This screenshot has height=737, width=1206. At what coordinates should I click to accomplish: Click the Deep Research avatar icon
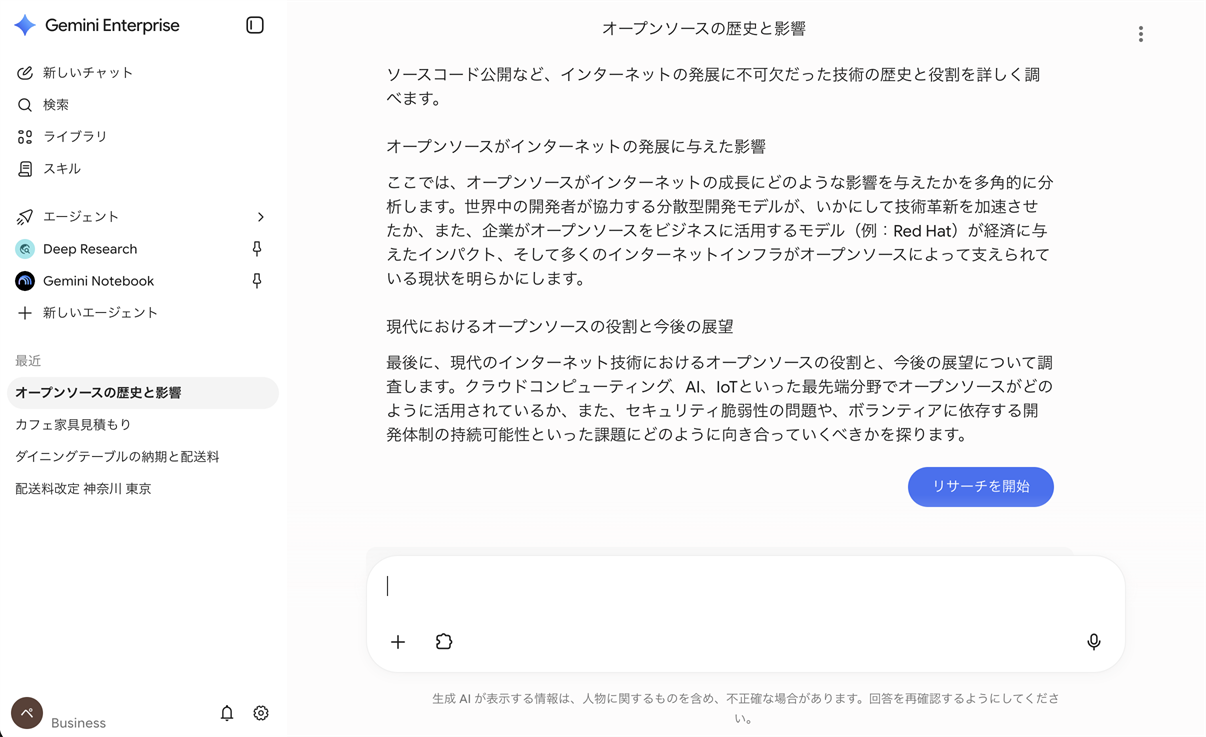click(x=25, y=249)
